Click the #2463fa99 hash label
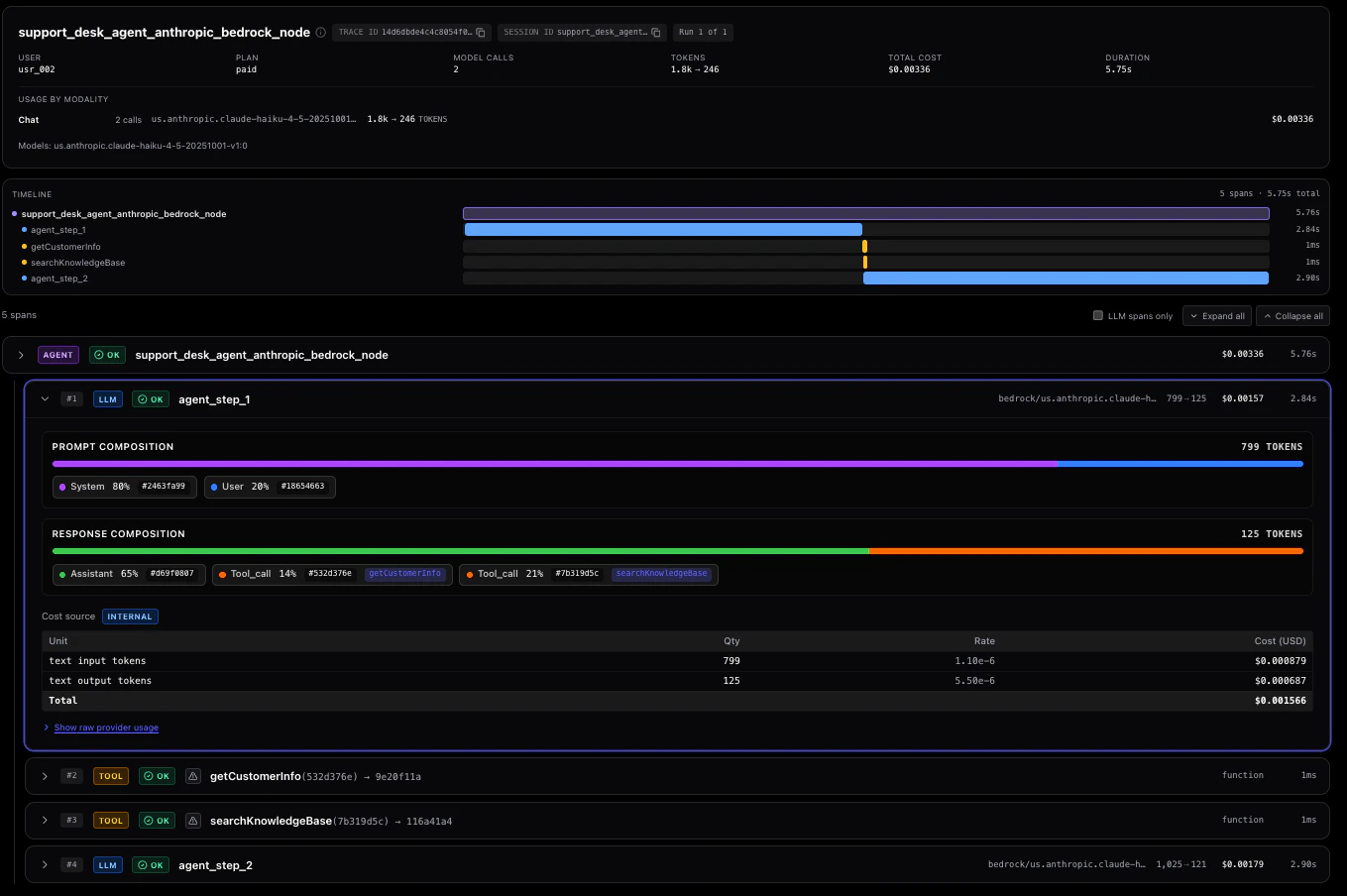 (x=164, y=487)
